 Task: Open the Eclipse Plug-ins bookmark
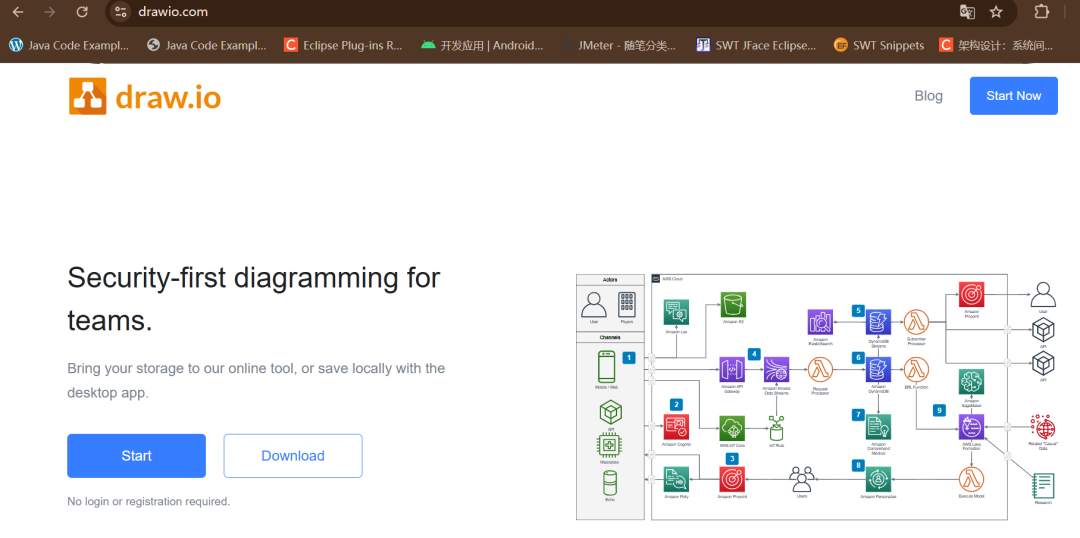click(x=343, y=45)
